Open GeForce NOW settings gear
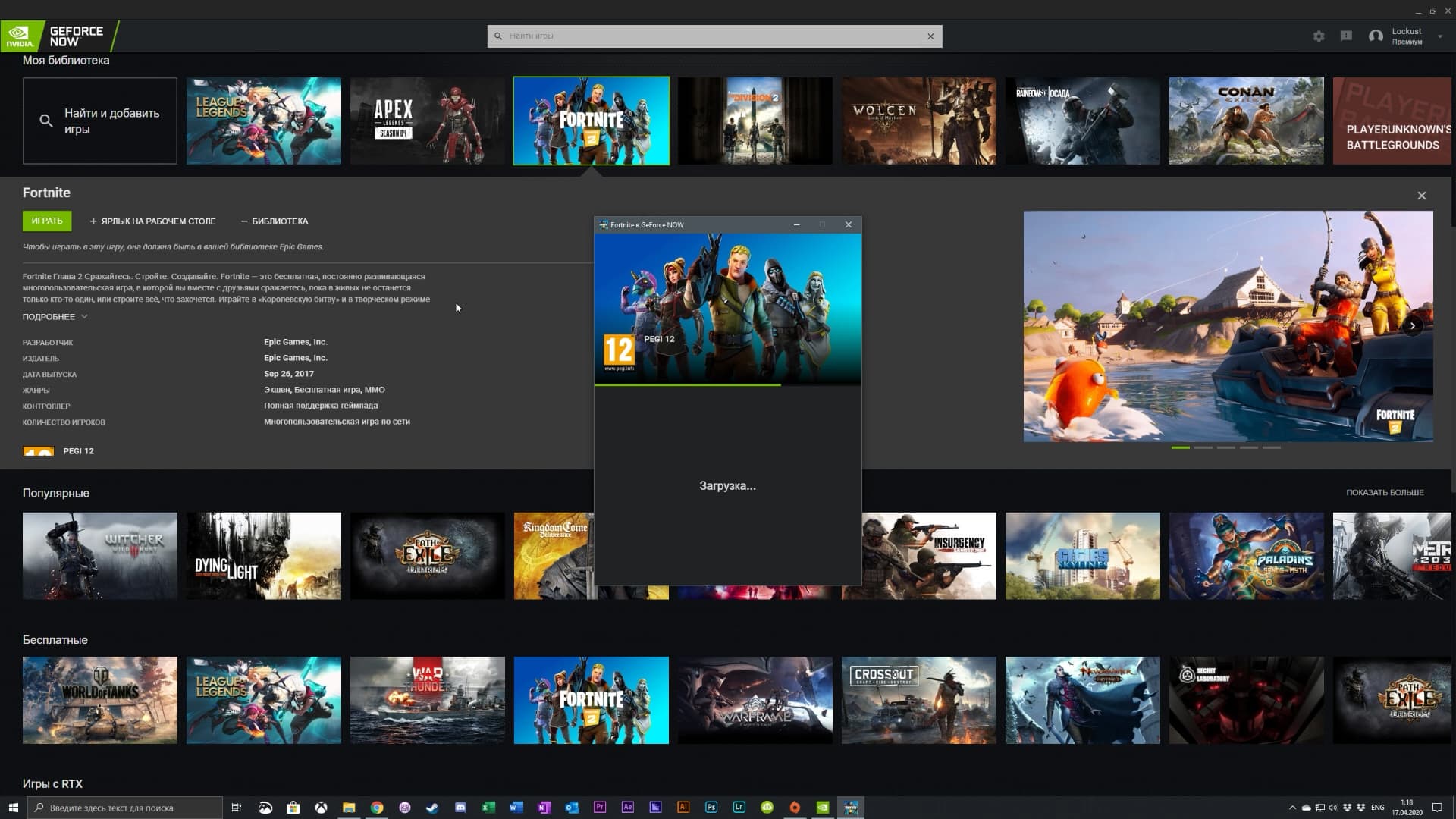Screen dimensions: 1456x819 point(1319,36)
